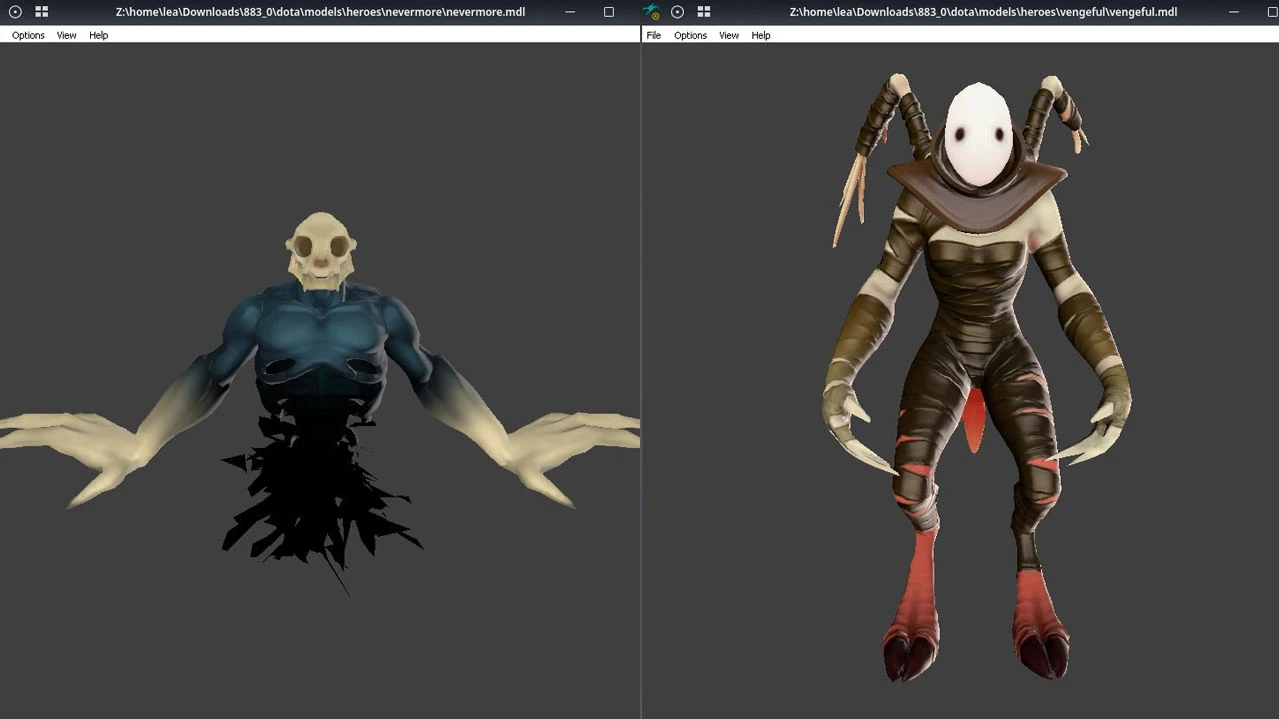Viewport: 1279px width, 719px height.
Task: Minimize the vengeful.mdl window
Action: [x=1233, y=12]
